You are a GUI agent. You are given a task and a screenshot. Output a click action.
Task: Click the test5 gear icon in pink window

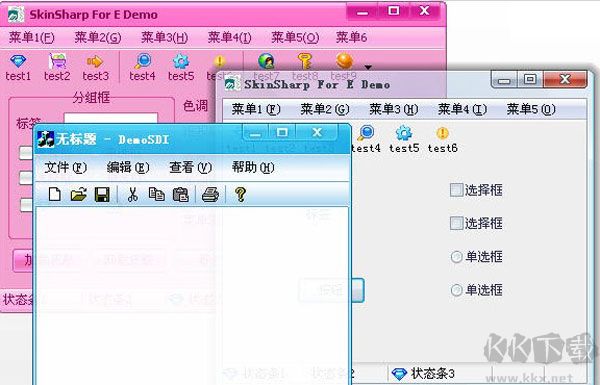click(181, 61)
